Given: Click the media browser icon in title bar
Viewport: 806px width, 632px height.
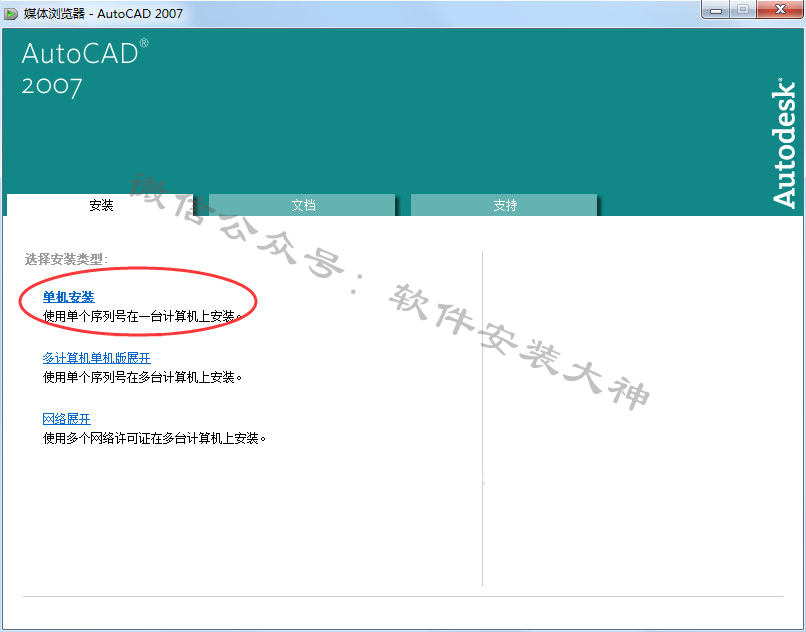Looking at the screenshot, I should [x=11, y=13].
